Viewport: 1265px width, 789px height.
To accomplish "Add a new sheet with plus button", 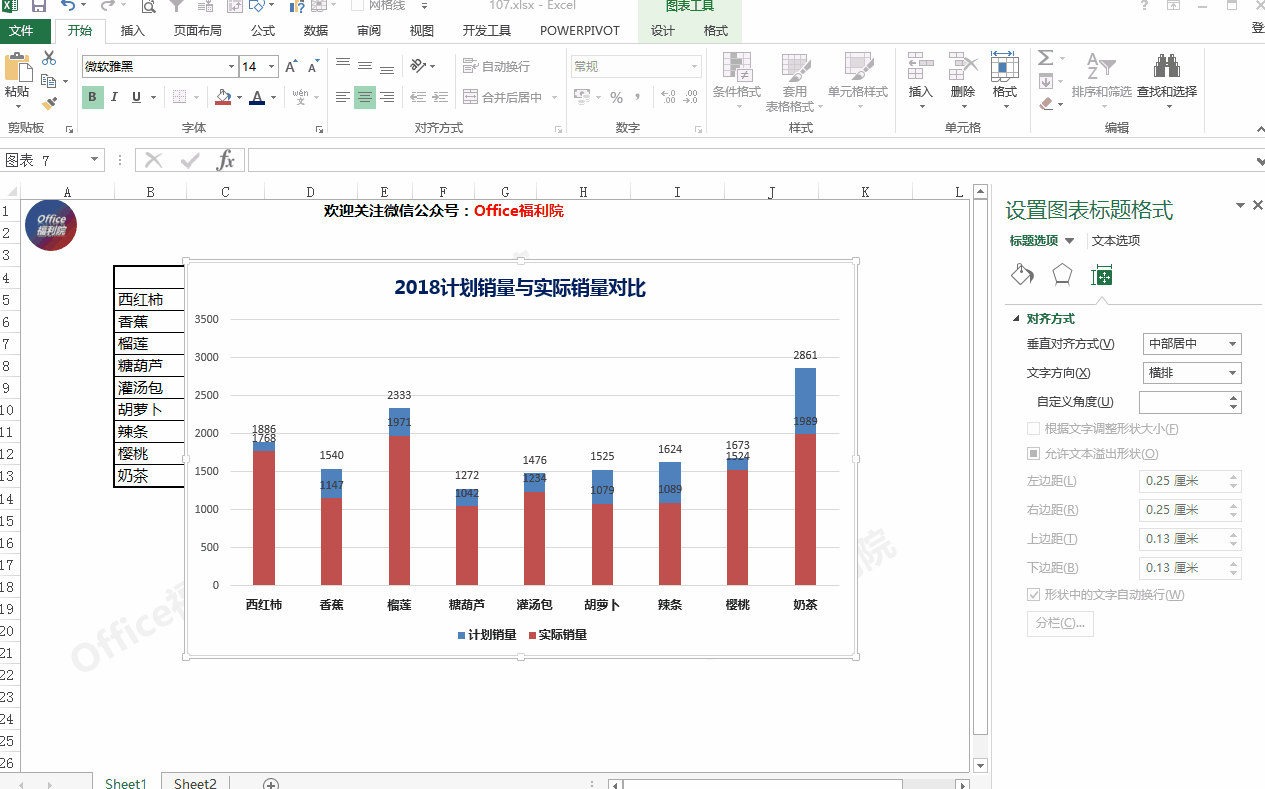I will 270,784.
